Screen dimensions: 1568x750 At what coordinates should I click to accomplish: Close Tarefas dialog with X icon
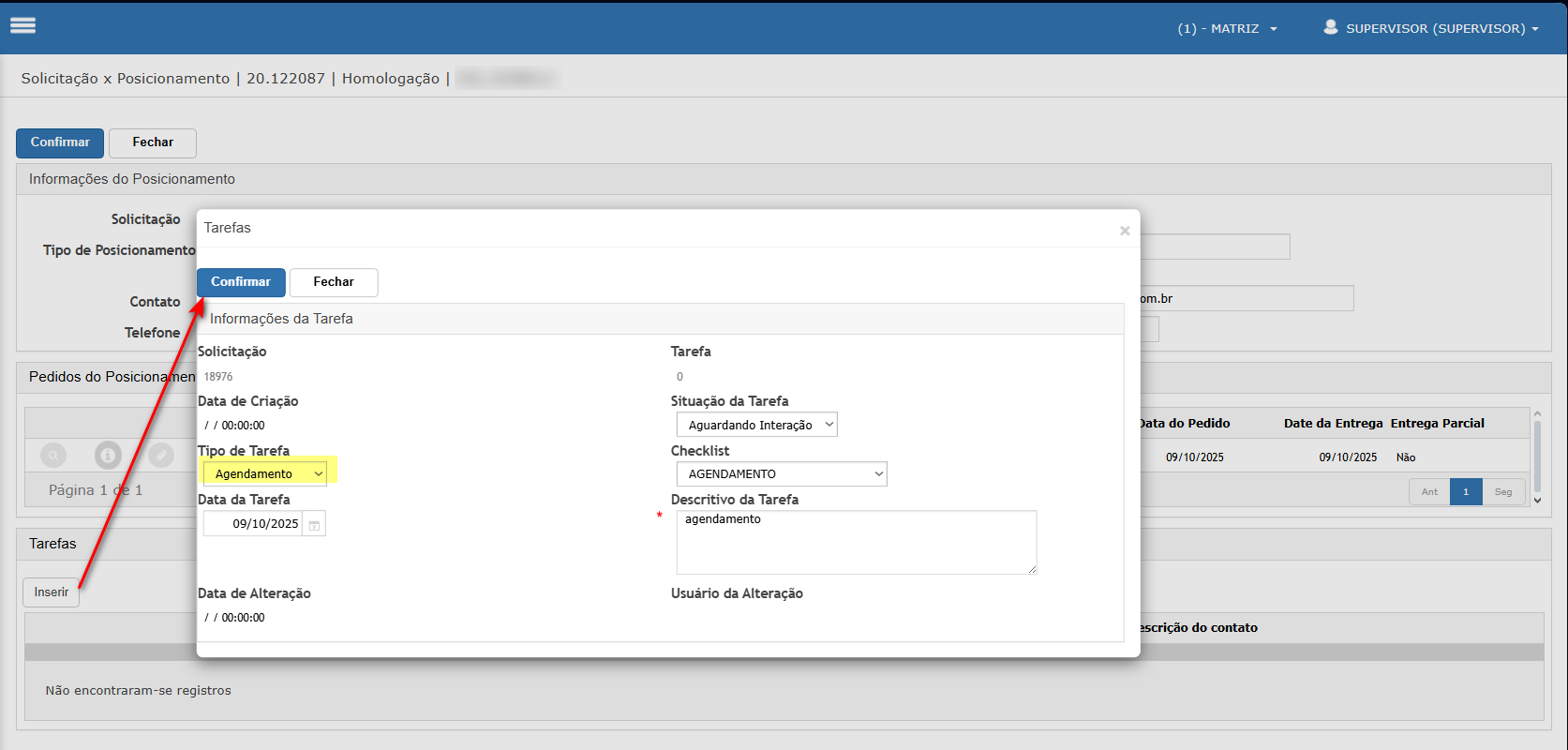coord(1124,231)
